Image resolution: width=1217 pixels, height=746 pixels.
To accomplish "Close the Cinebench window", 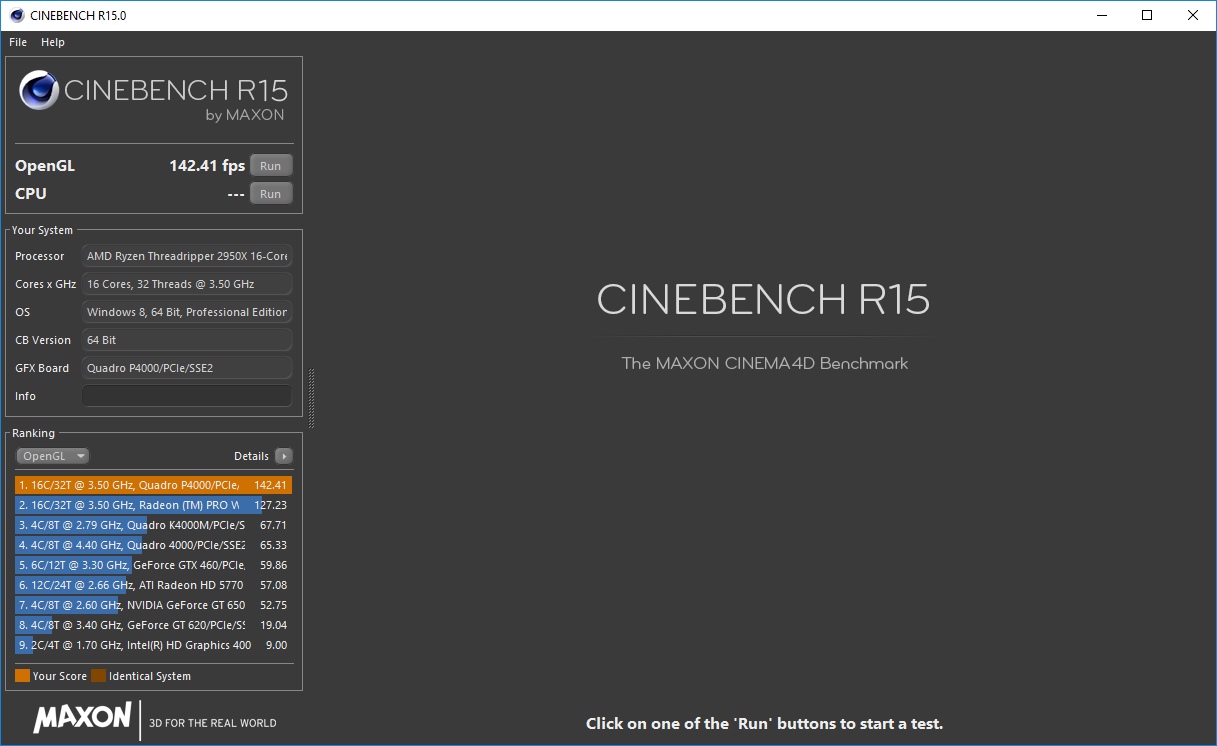I will tap(1194, 15).
